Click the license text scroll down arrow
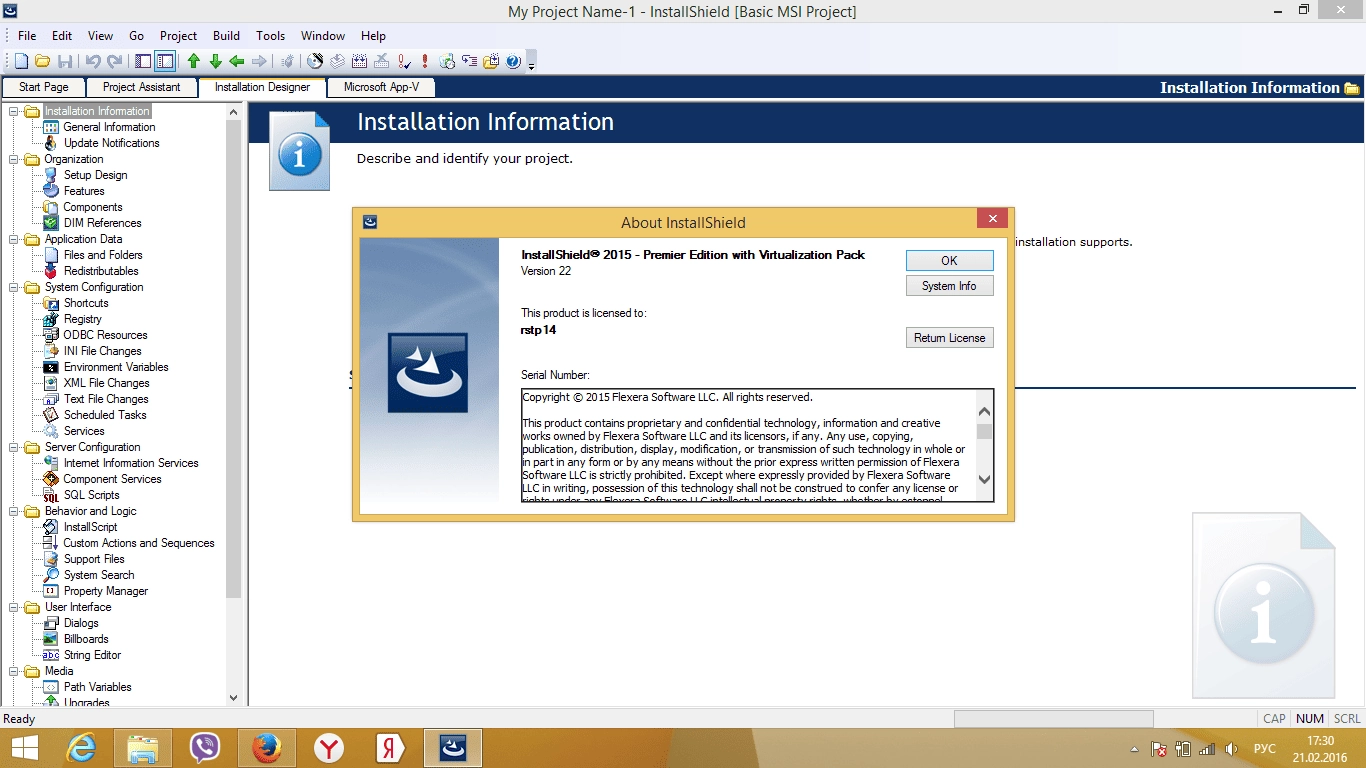The height and width of the screenshot is (768, 1366). [x=984, y=480]
